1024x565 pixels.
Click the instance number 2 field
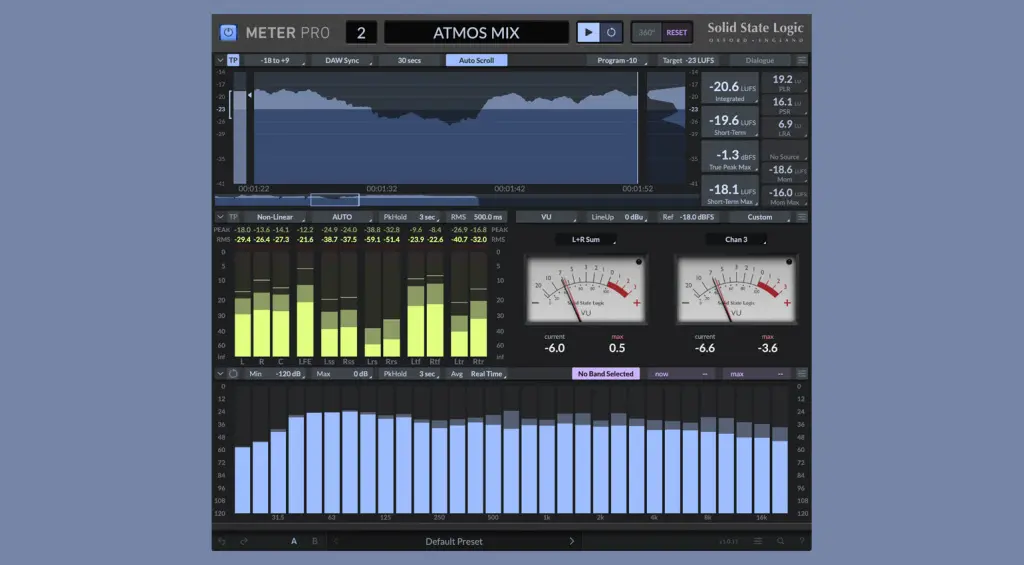point(361,33)
